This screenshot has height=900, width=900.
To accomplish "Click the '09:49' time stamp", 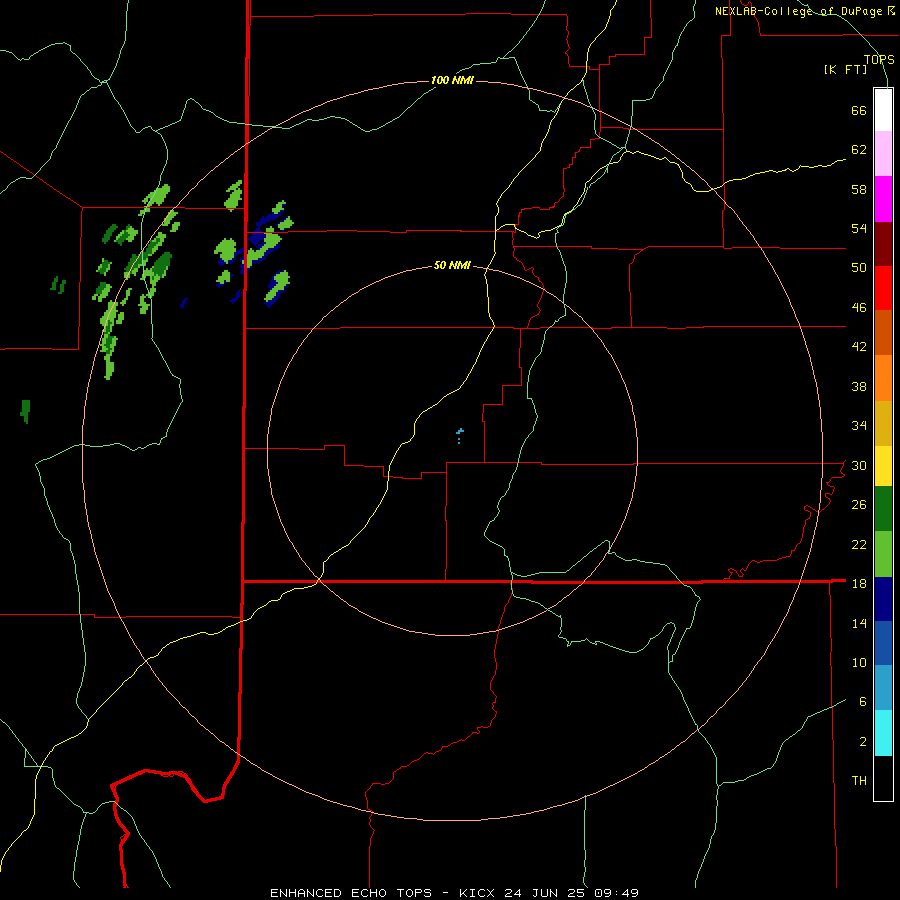I will click(618, 893).
